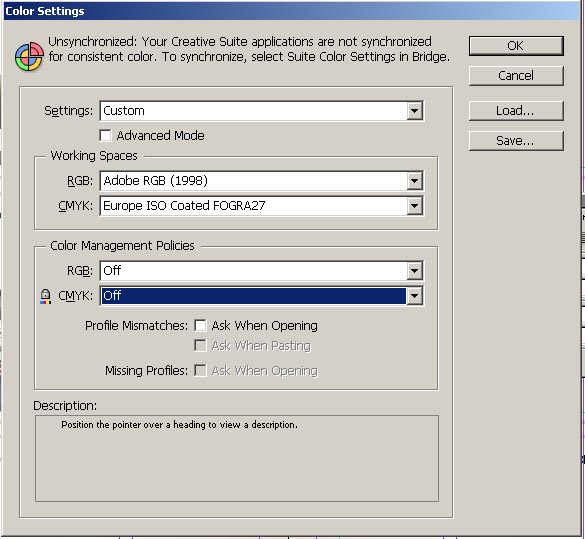The width and height of the screenshot is (585, 539).
Task: Confirm with the OK button
Action: click(x=516, y=46)
